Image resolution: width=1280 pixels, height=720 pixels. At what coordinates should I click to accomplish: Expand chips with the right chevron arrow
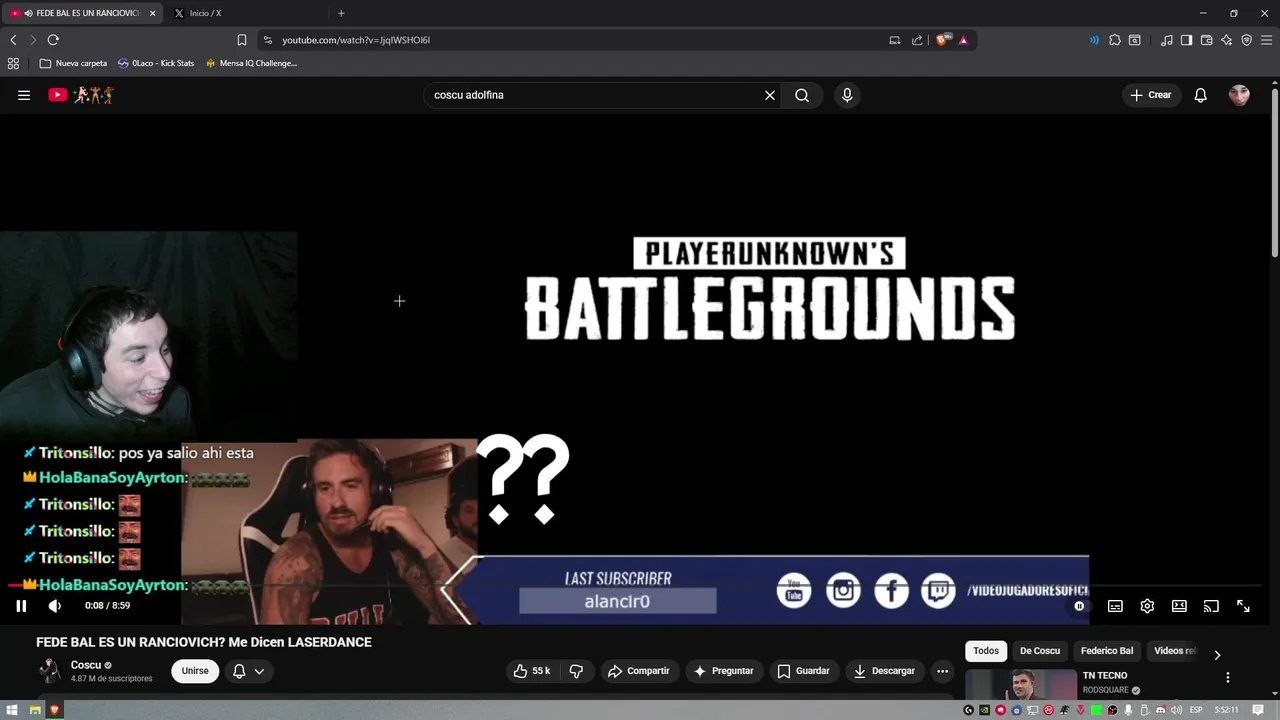[1217, 655]
